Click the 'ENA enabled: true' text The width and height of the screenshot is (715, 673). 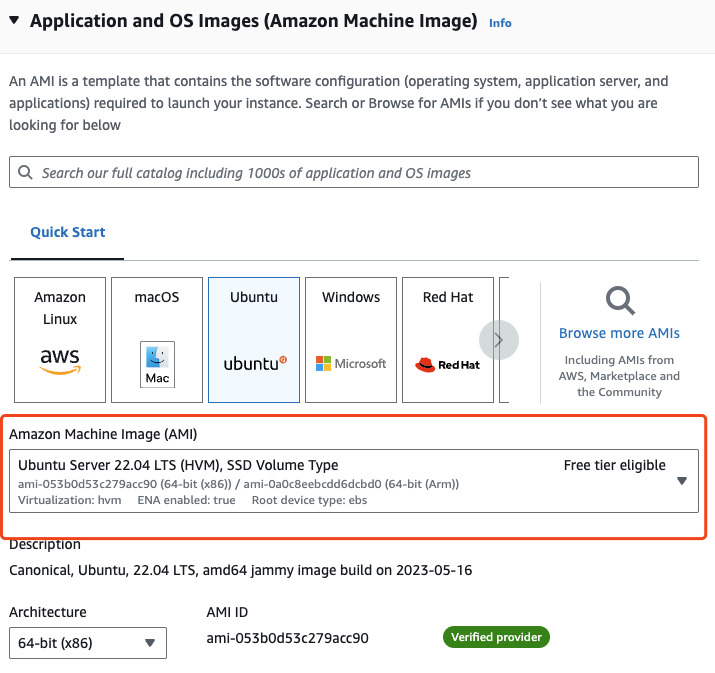coord(187,500)
